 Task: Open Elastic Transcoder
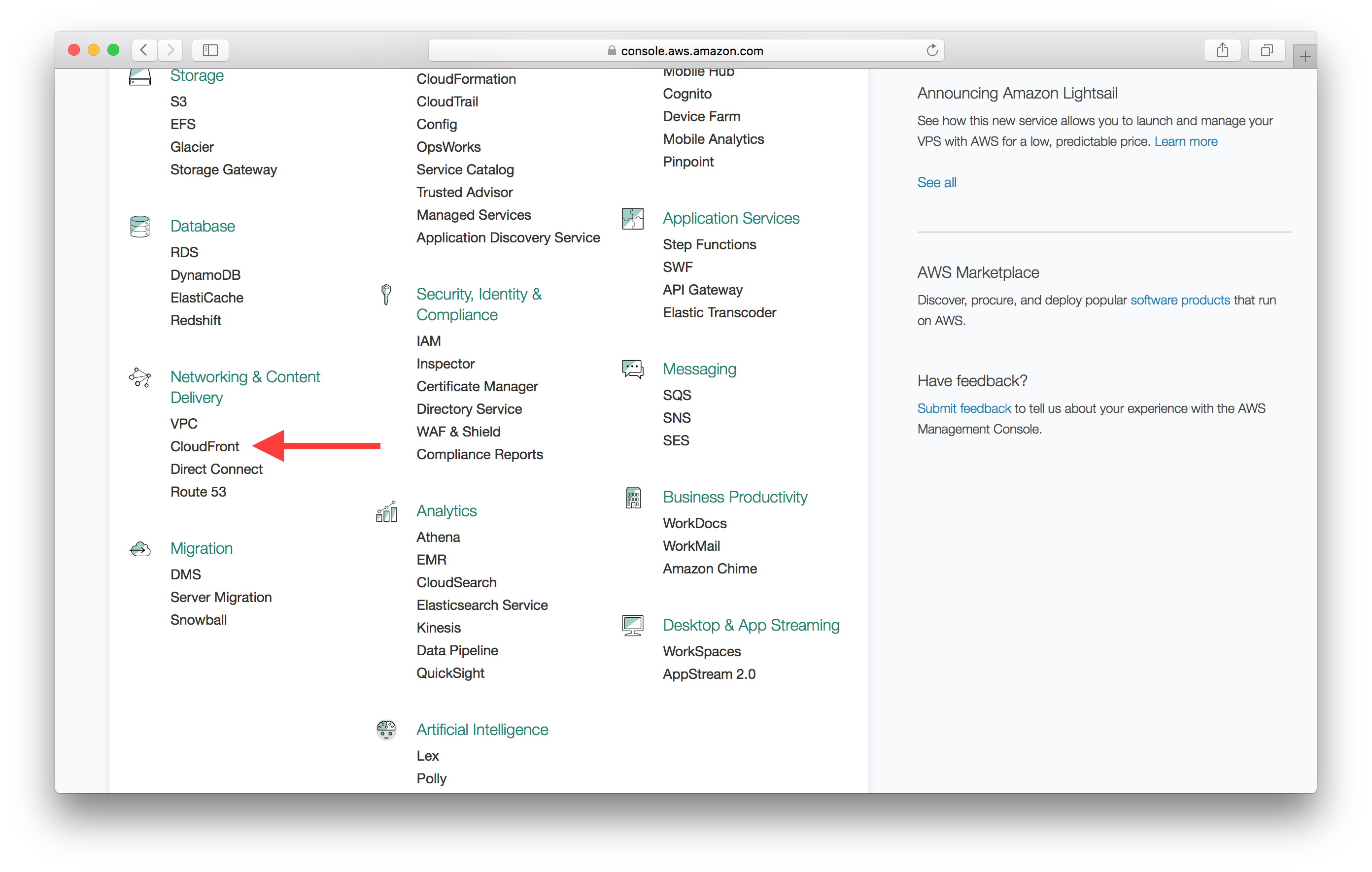pos(719,313)
